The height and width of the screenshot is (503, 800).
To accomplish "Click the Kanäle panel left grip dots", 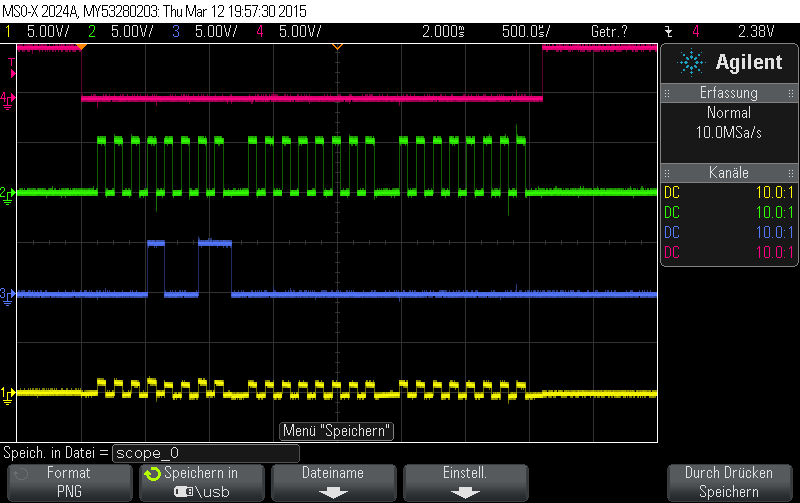I will point(667,173).
